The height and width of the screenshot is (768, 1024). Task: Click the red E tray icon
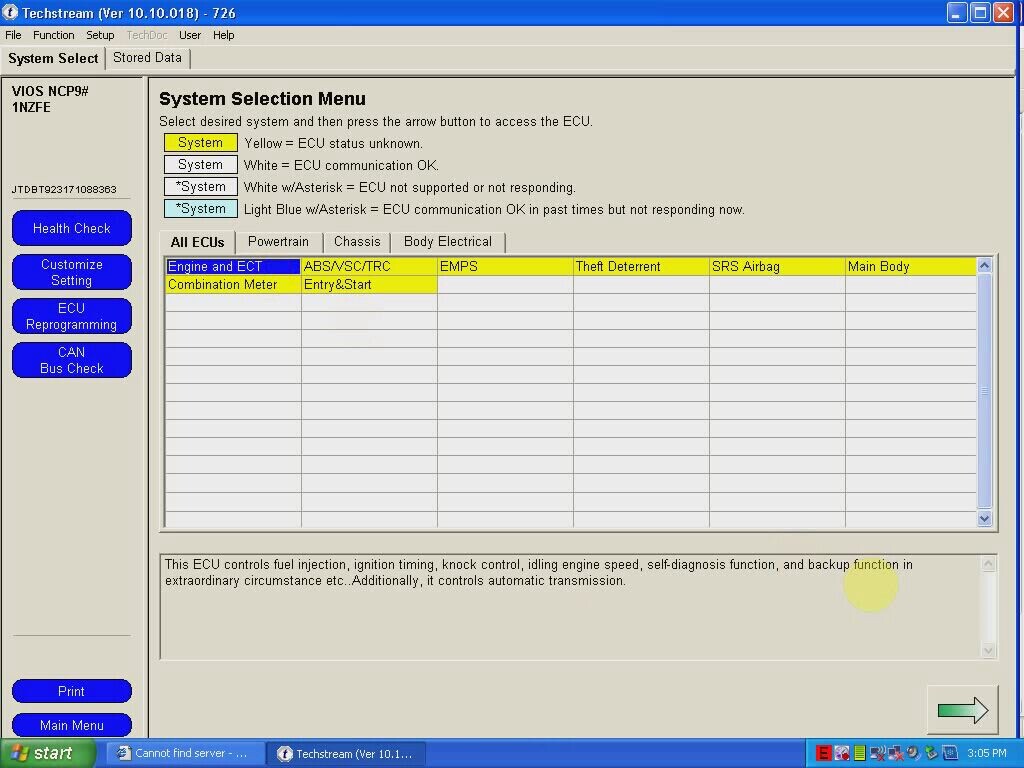pos(824,753)
